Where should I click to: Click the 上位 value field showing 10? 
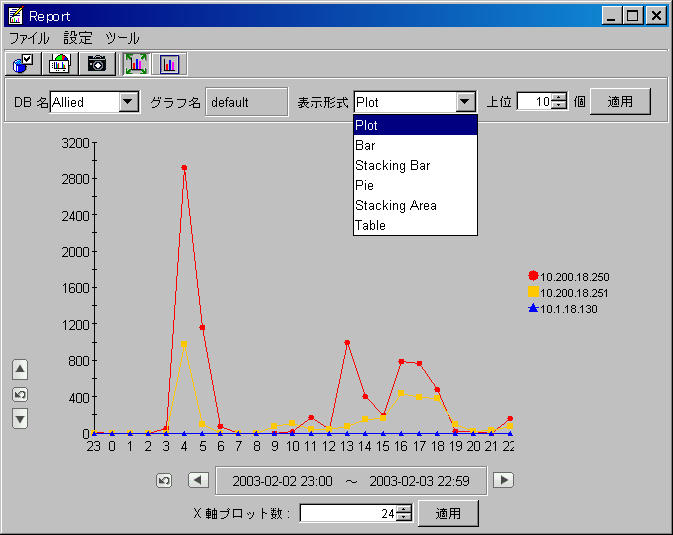point(534,102)
